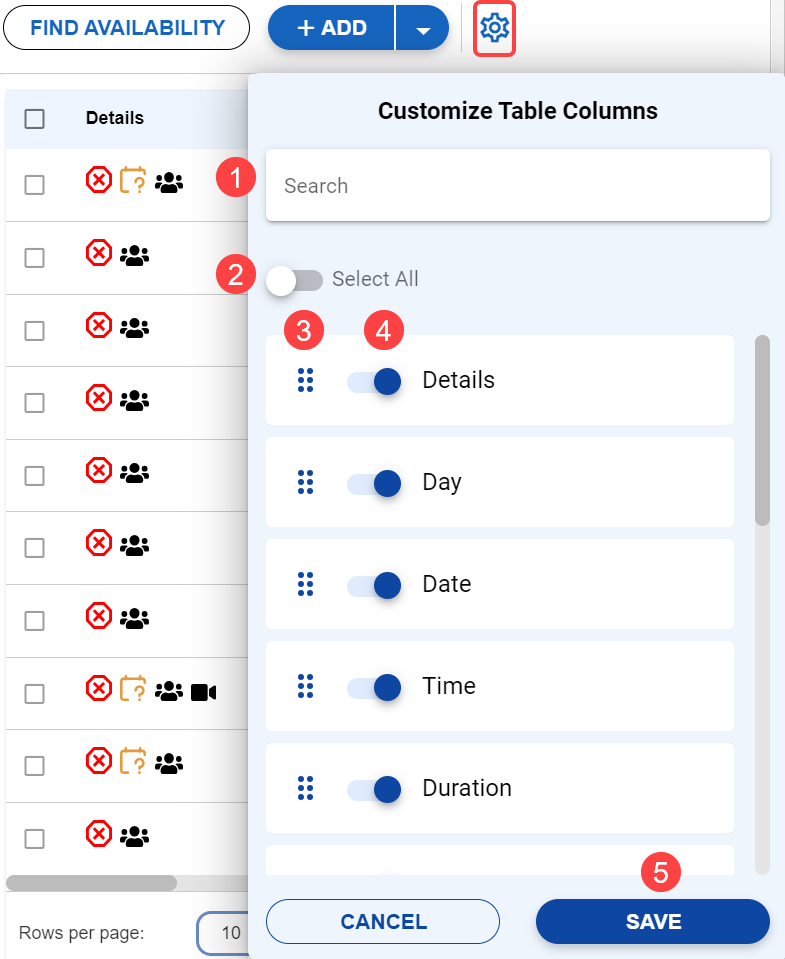Click the column Search field

click(518, 186)
